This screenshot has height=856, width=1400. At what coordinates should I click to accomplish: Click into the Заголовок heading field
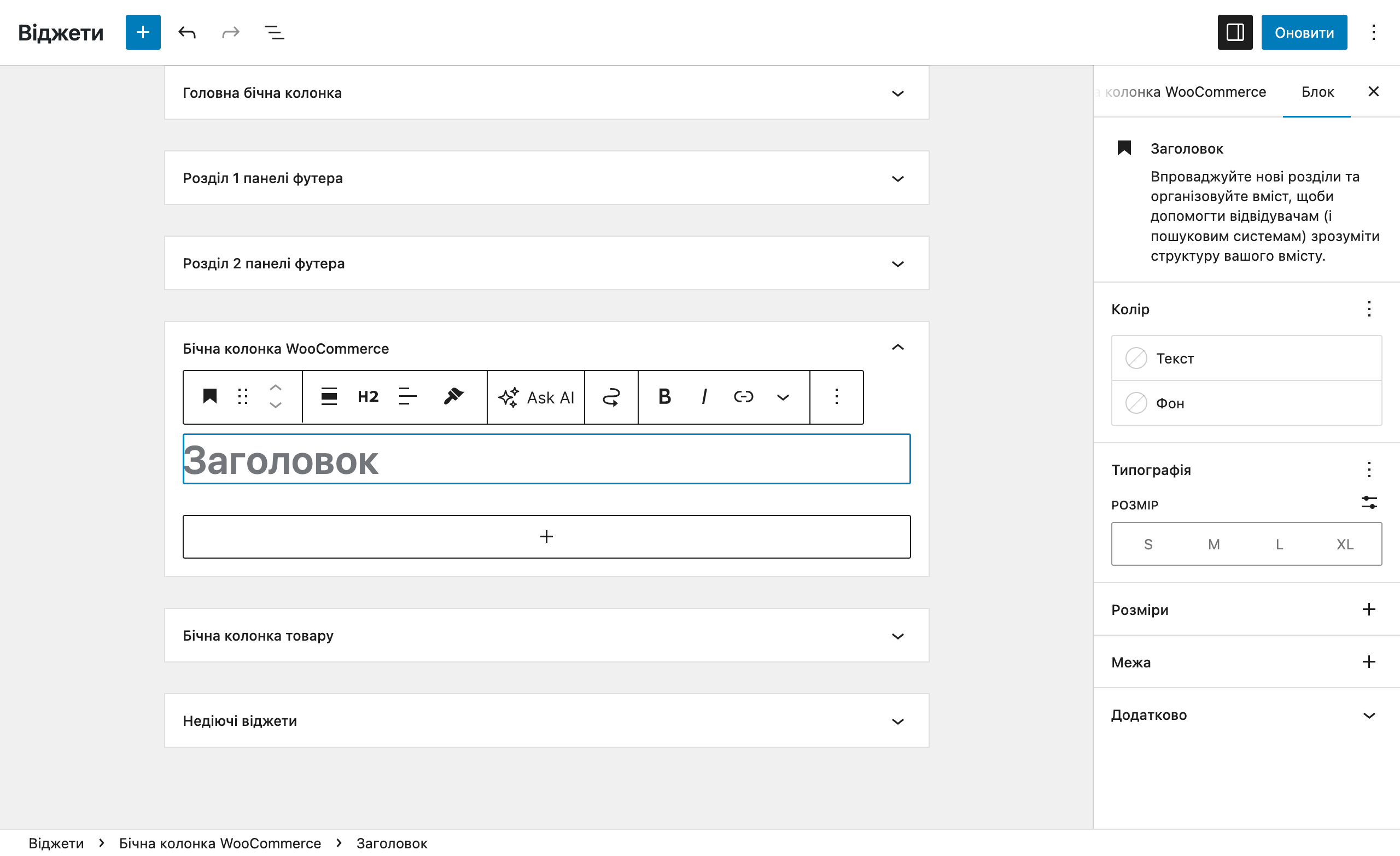point(546,459)
